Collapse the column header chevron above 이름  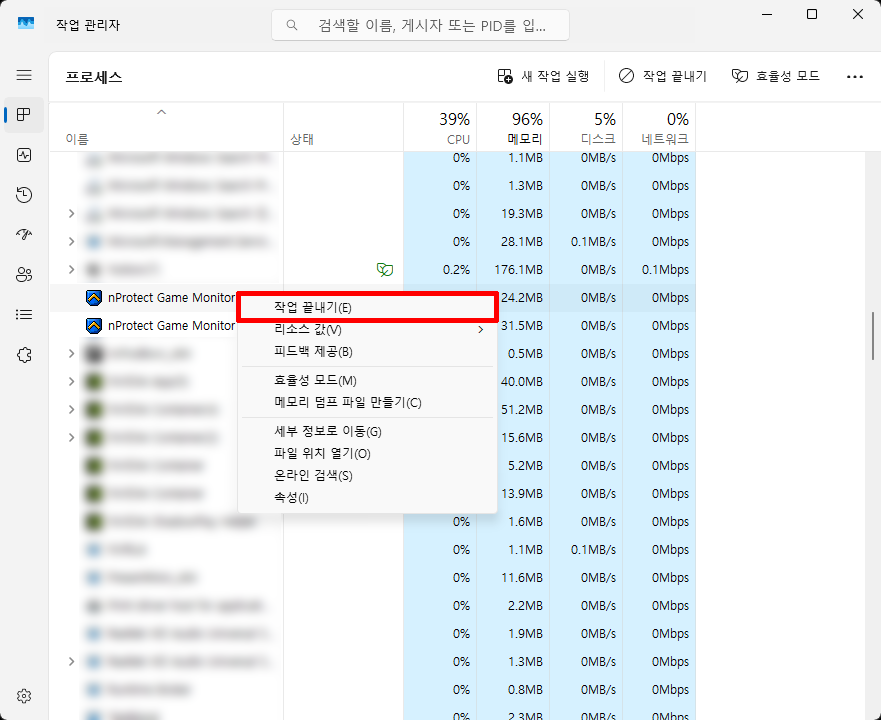pos(162,113)
